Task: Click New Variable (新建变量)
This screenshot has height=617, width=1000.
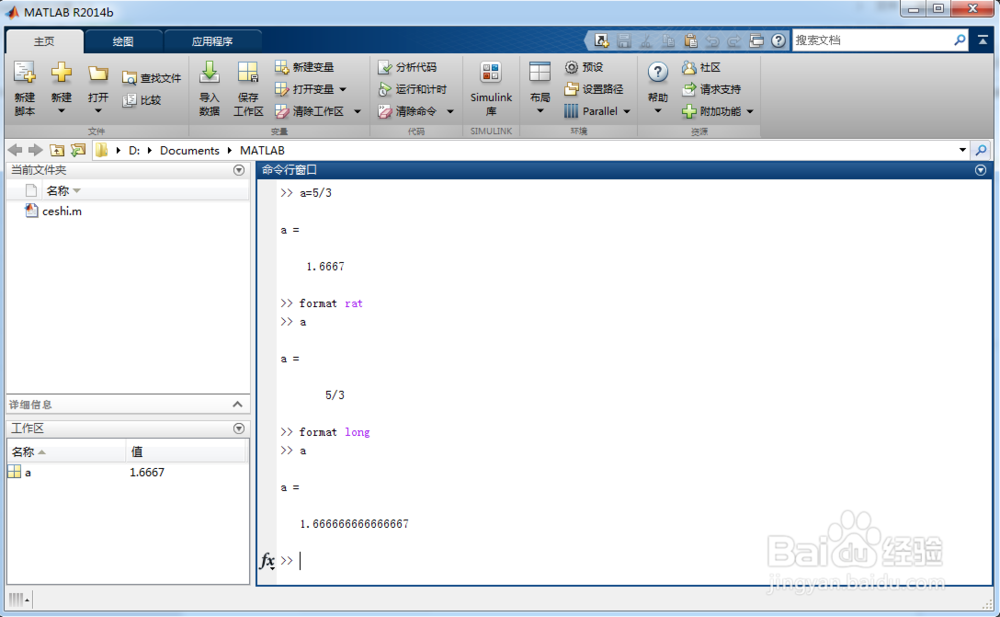Action: coord(304,67)
